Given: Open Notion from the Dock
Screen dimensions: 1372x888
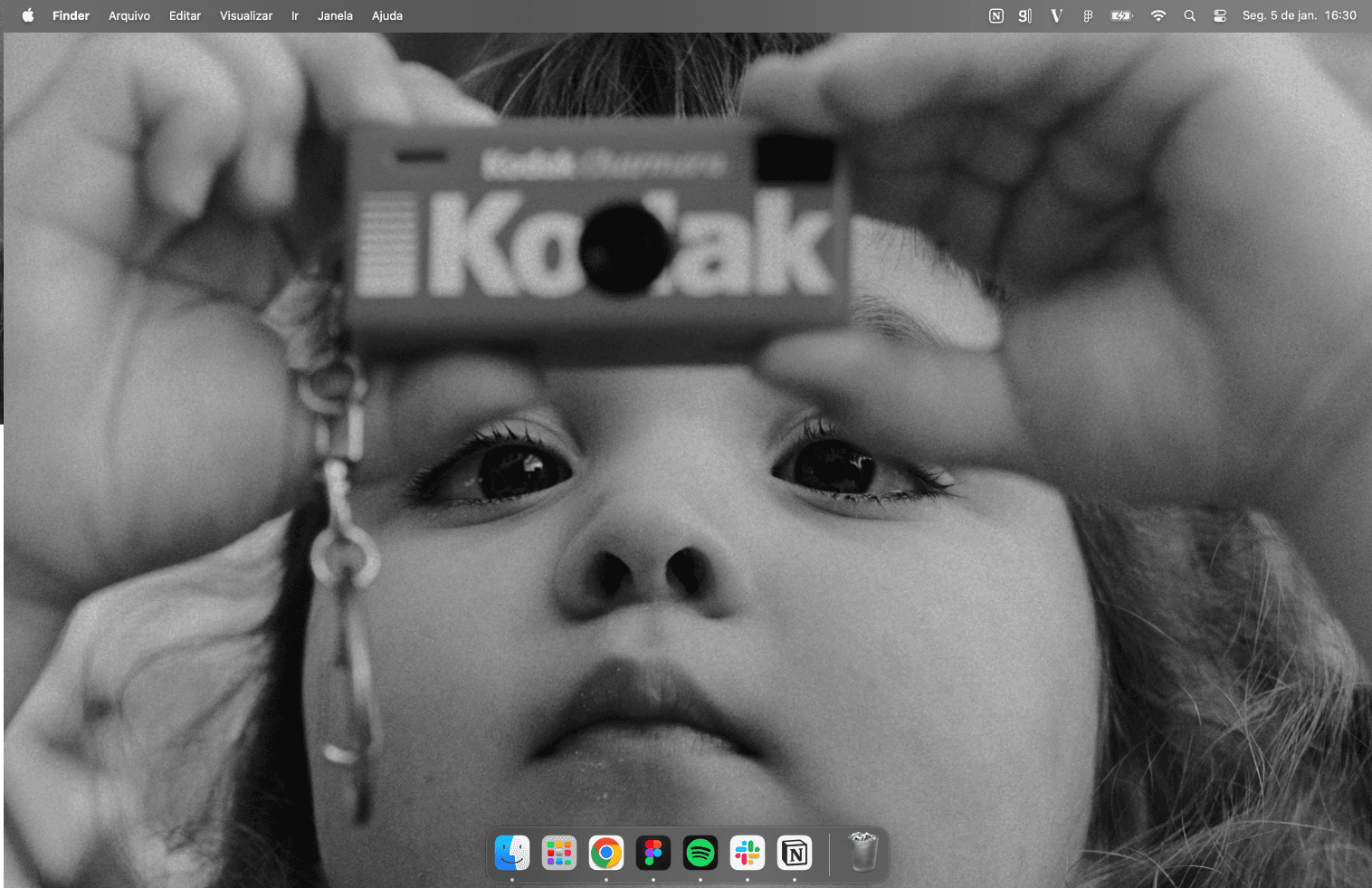Looking at the screenshot, I should 794,852.
